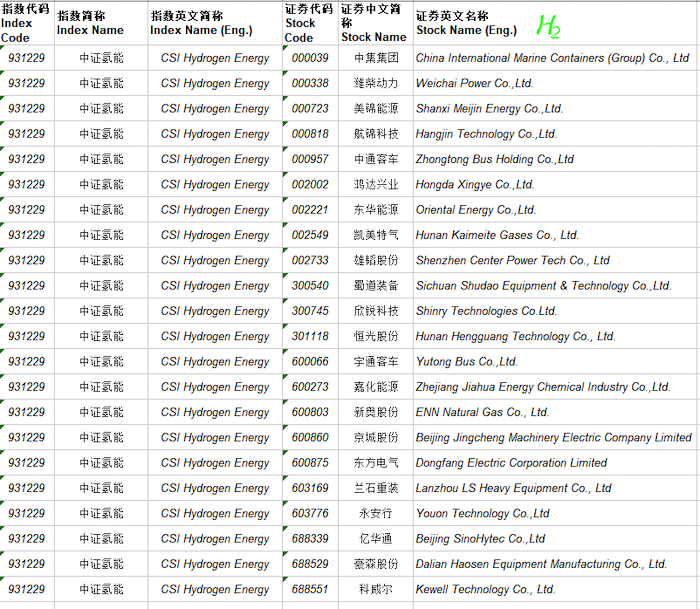Screen dimensions: 700x609
Task: Click stock code 688551 cell
Action: pos(310,589)
